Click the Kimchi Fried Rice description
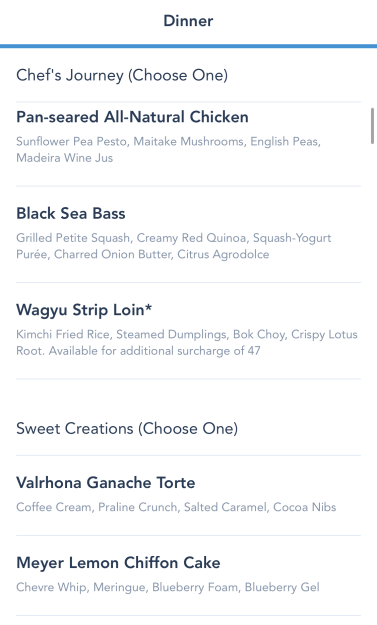377x625 pixels. tap(187, 342)
